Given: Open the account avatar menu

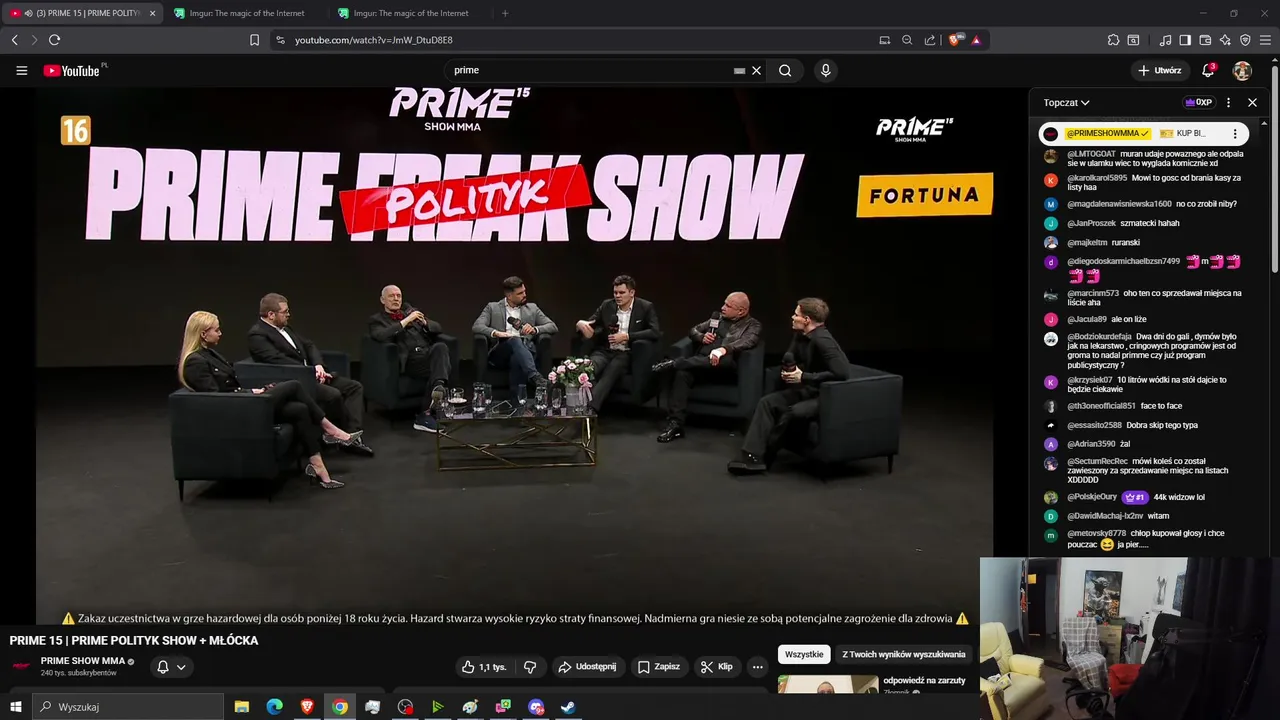Looking at the screenshot, I should coord(1242,71).
